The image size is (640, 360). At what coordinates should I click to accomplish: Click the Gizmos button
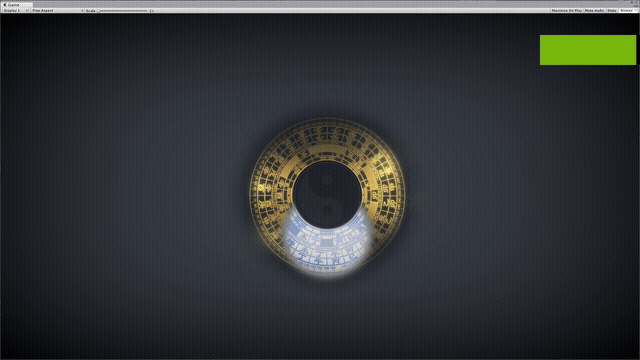(626, 11)
